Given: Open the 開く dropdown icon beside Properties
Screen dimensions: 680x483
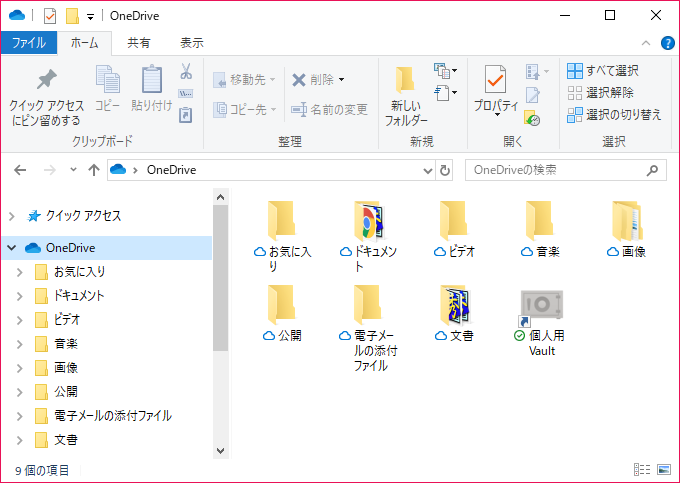Looking at the screenshot, I should [x=537, y=72].
